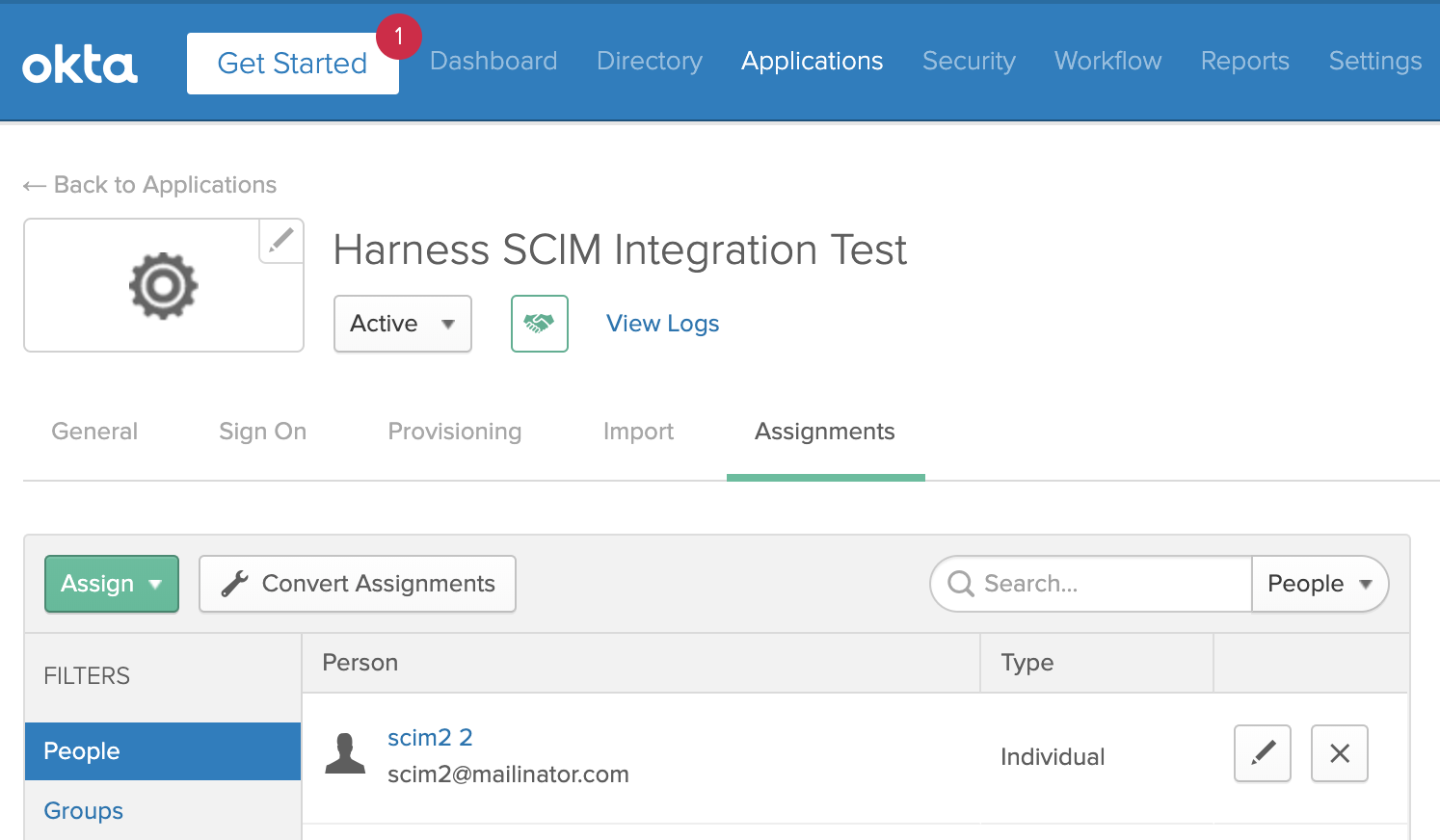
Task: Click the Individual type cell
Action: click(x=1053, y=757)
